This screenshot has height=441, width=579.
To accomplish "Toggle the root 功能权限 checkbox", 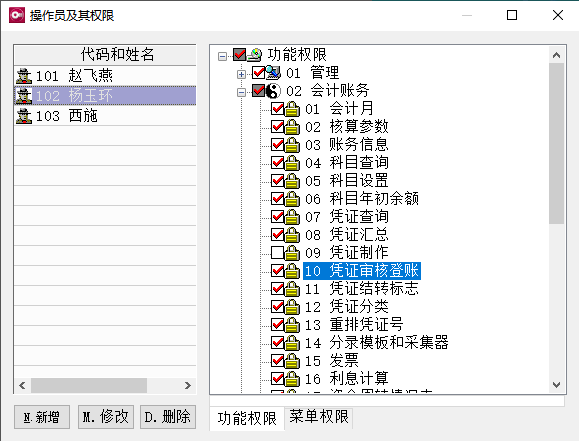I will coord(239,55).
